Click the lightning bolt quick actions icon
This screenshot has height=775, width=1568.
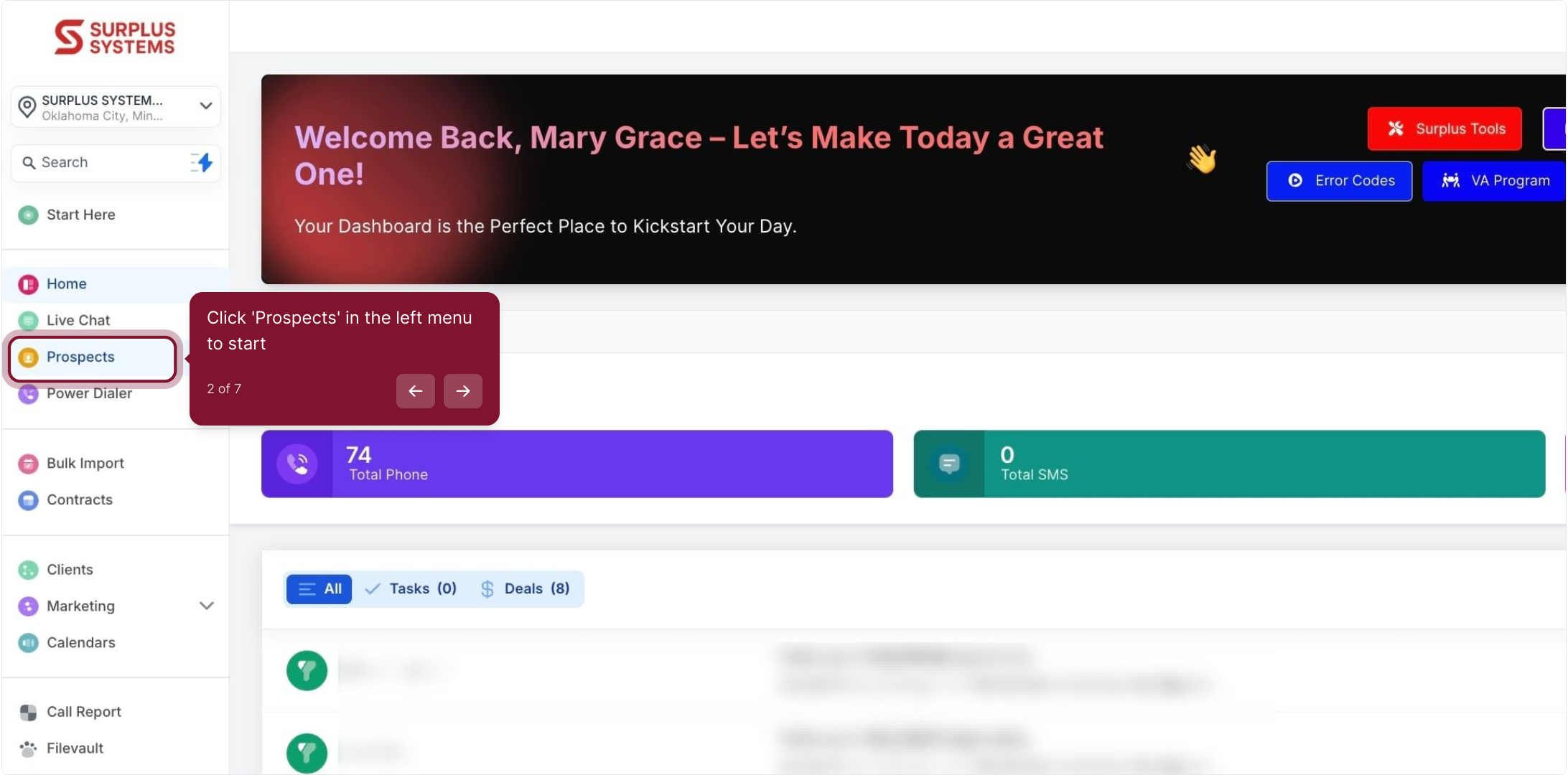(x=203, y=163)
